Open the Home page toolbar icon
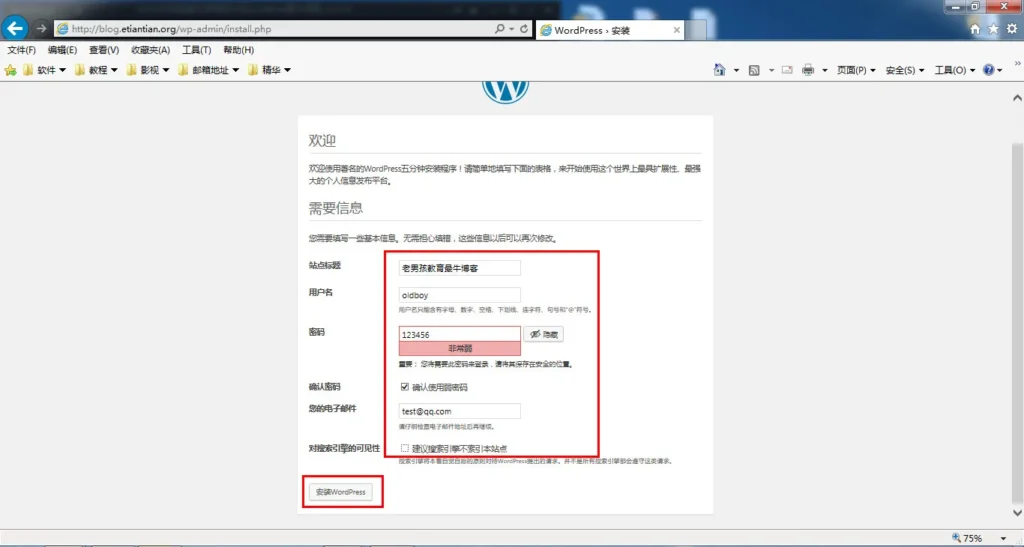The width and height of the screenshot is (1024, 547). pos(719,70)
